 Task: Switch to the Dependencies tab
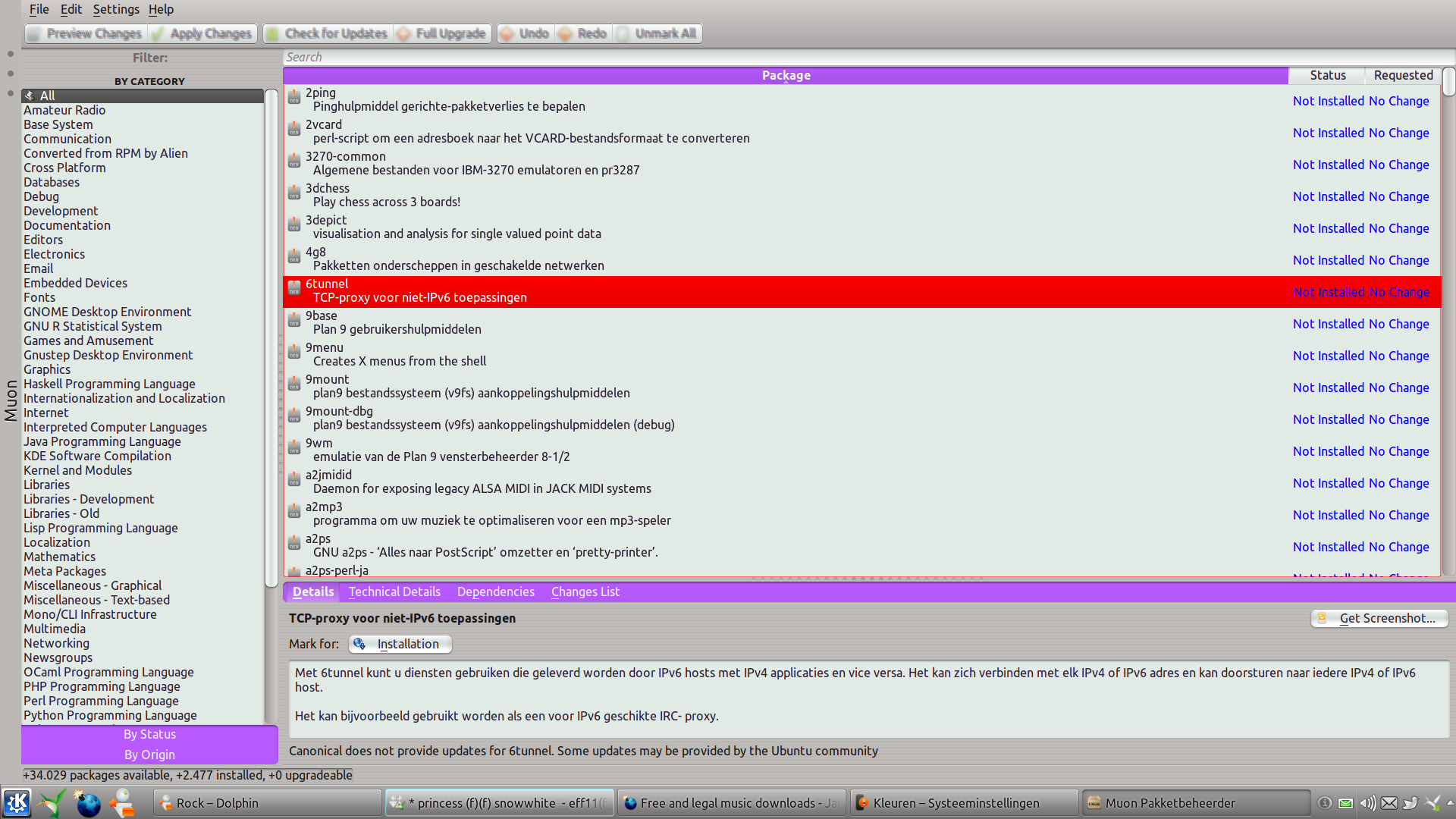[495, 591]
